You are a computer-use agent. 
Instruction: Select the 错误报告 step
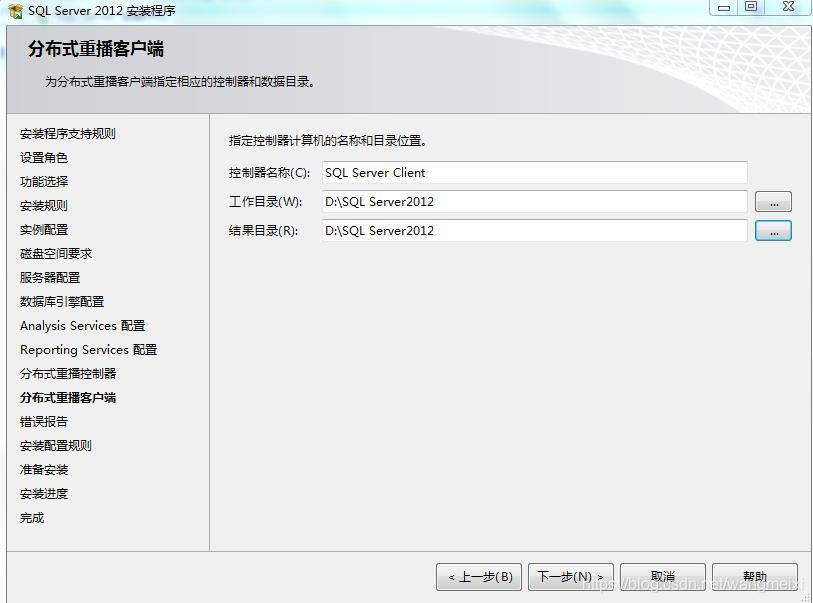(44, 422)
